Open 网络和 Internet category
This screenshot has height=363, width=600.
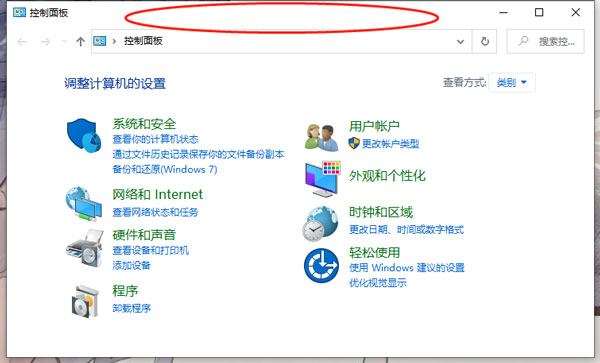coord(158,194)
